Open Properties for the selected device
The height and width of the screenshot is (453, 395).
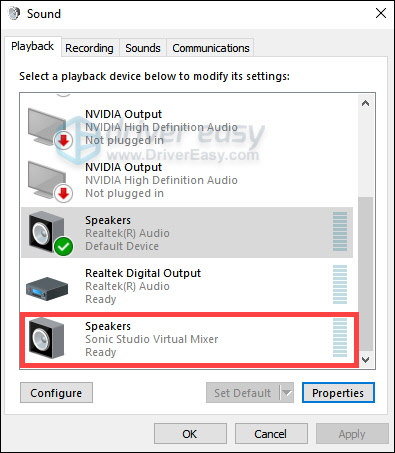click(338, 393)
